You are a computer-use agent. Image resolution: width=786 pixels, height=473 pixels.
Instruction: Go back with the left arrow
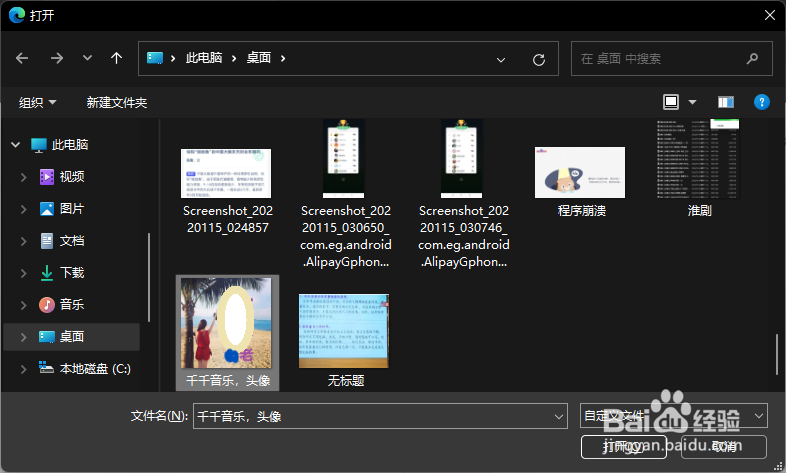click(22, 59)
